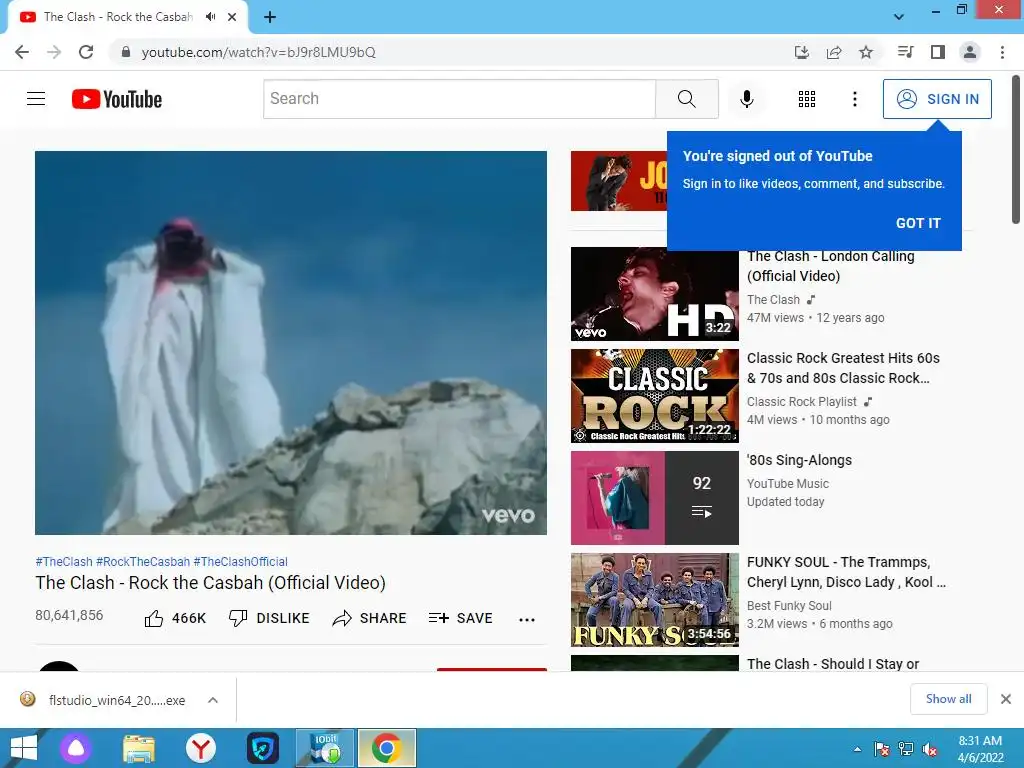Open The Clash channel under London Calling
Image resolution: width=1024 pixels, height=768 pixels.
[x=773, y=300]
